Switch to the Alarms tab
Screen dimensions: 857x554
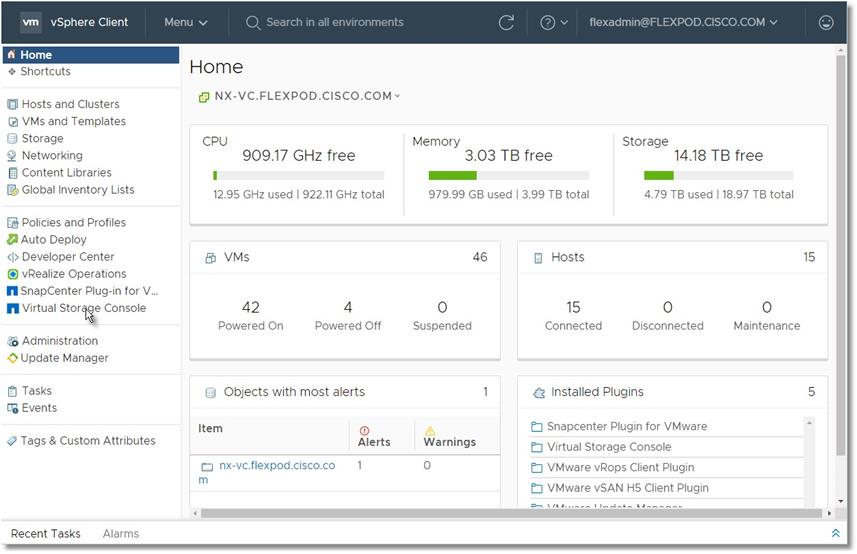click(121, 534)
